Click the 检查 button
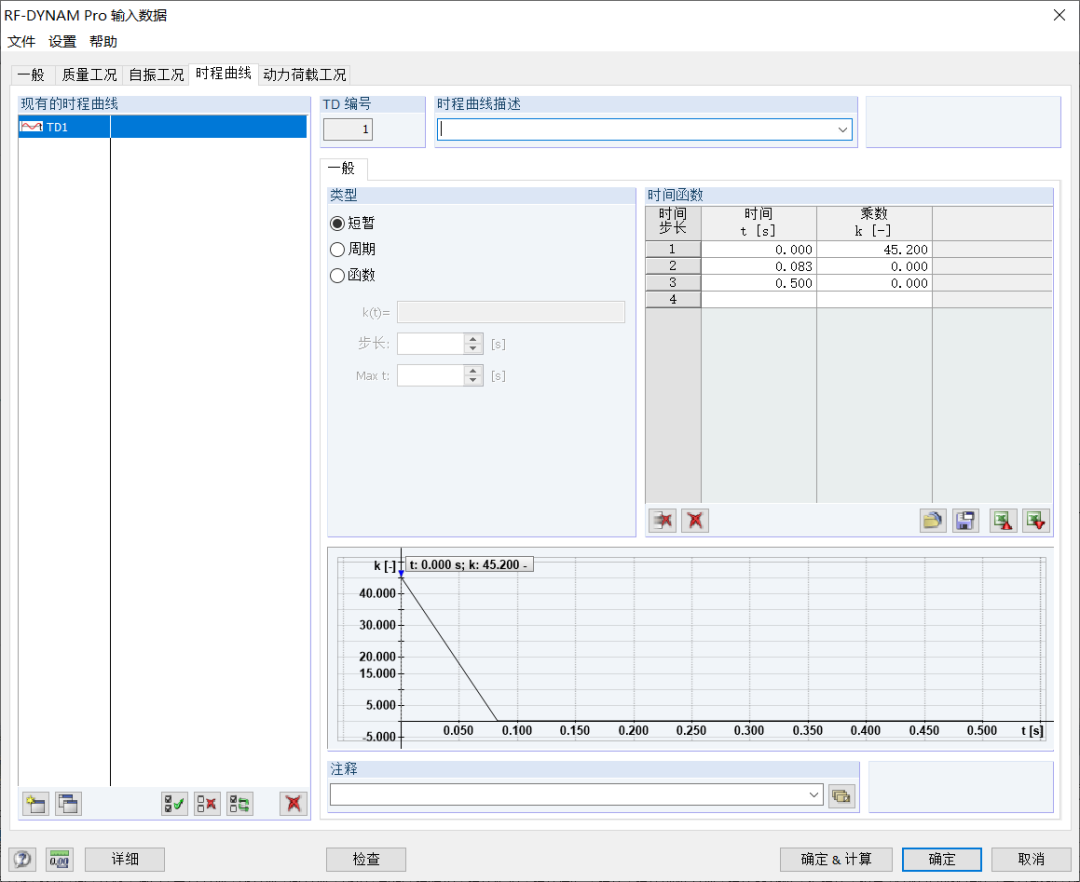Image resolution: width=1080 pixels, height=882 pixels. click(x=366, y=859)
